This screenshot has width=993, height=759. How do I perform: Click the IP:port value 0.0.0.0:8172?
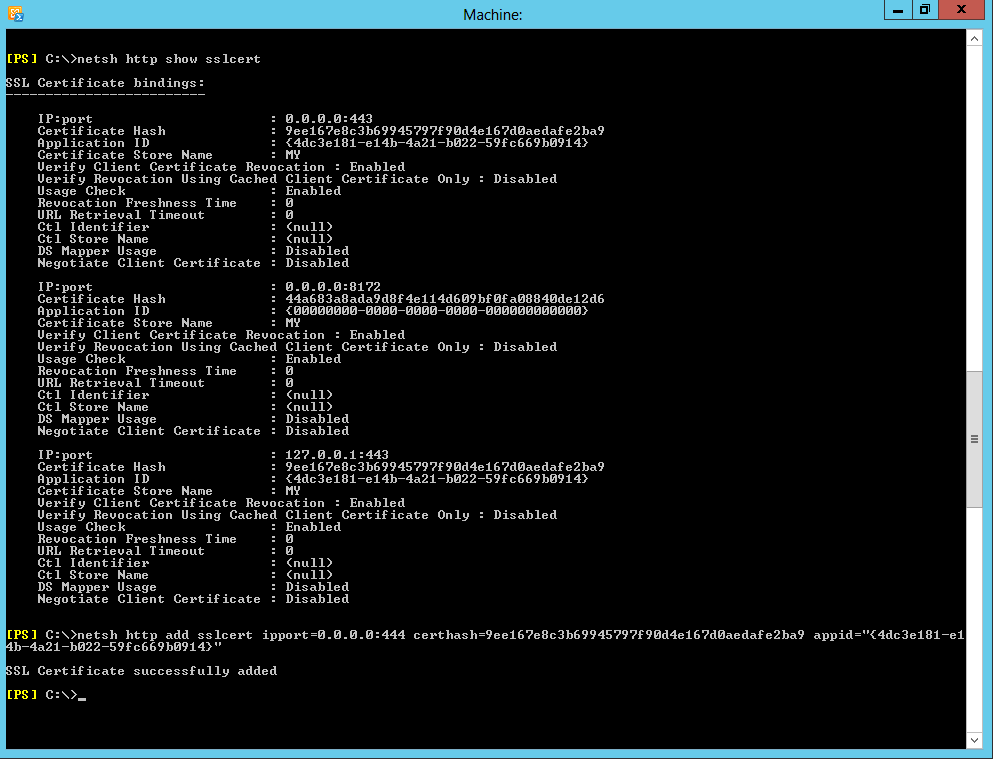pos(332,287)
